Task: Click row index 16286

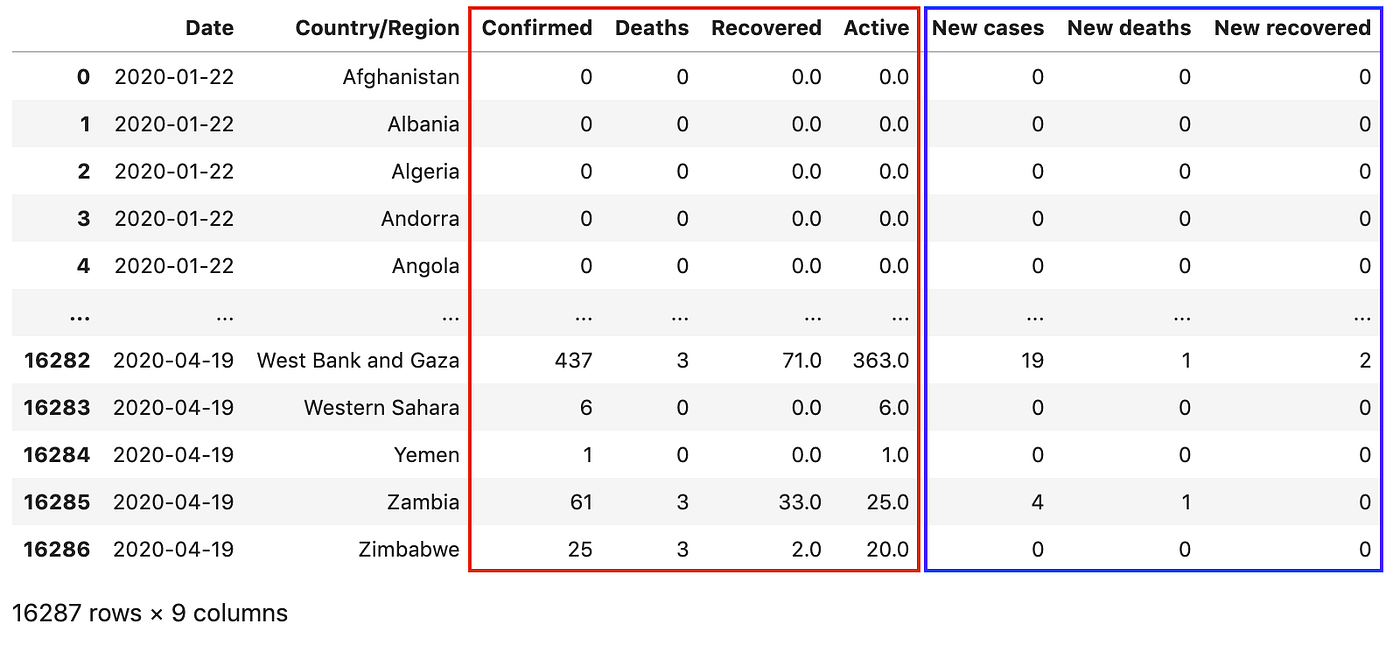Action: 57,549
